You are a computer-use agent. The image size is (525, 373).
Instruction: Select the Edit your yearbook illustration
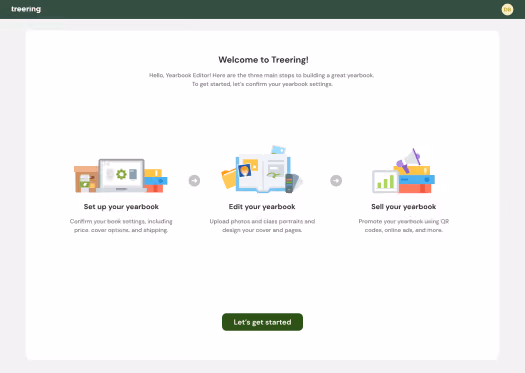click(262, 169)
